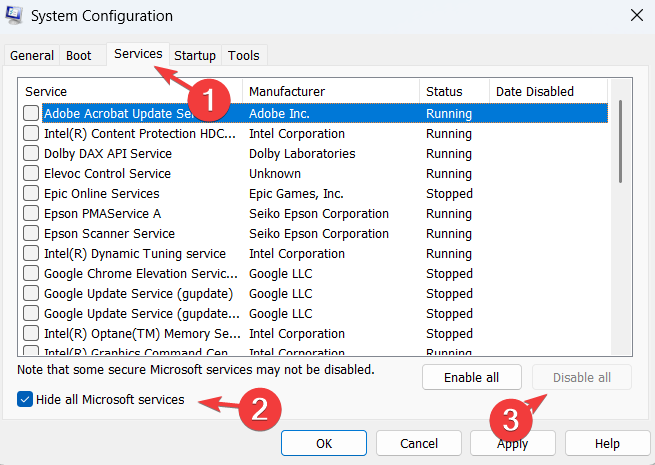Screen dimensions: 655x465
Task: Click the OK button
Action: coord(324,443)
